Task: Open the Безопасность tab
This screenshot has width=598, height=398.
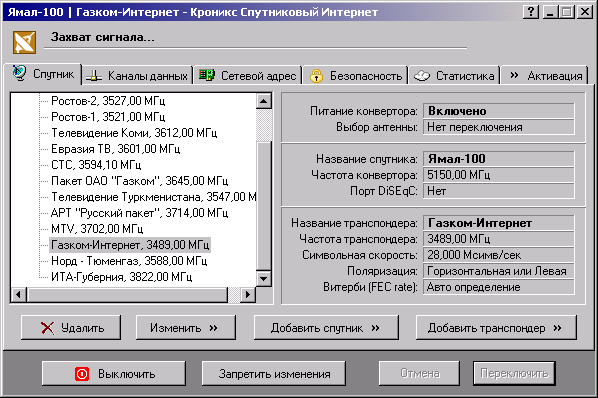Action: pyautogui.click(x=355, y=75)
